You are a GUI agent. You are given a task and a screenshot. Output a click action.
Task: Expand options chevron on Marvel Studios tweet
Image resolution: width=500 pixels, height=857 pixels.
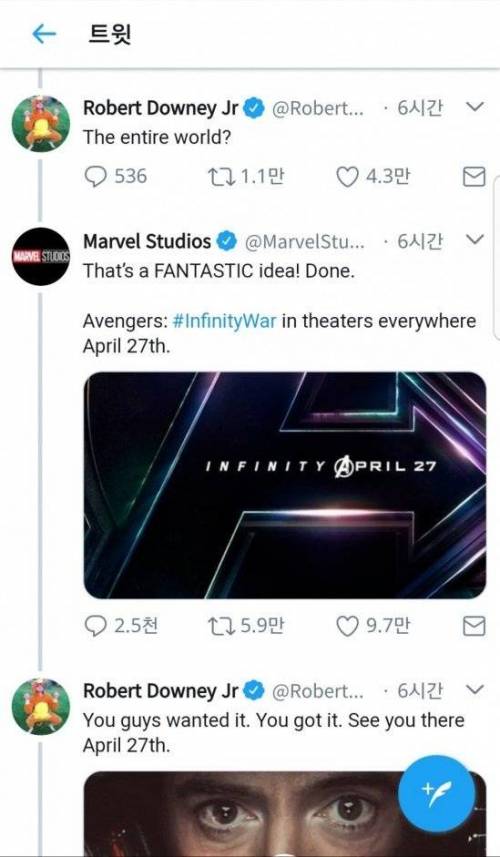point(476,240)
